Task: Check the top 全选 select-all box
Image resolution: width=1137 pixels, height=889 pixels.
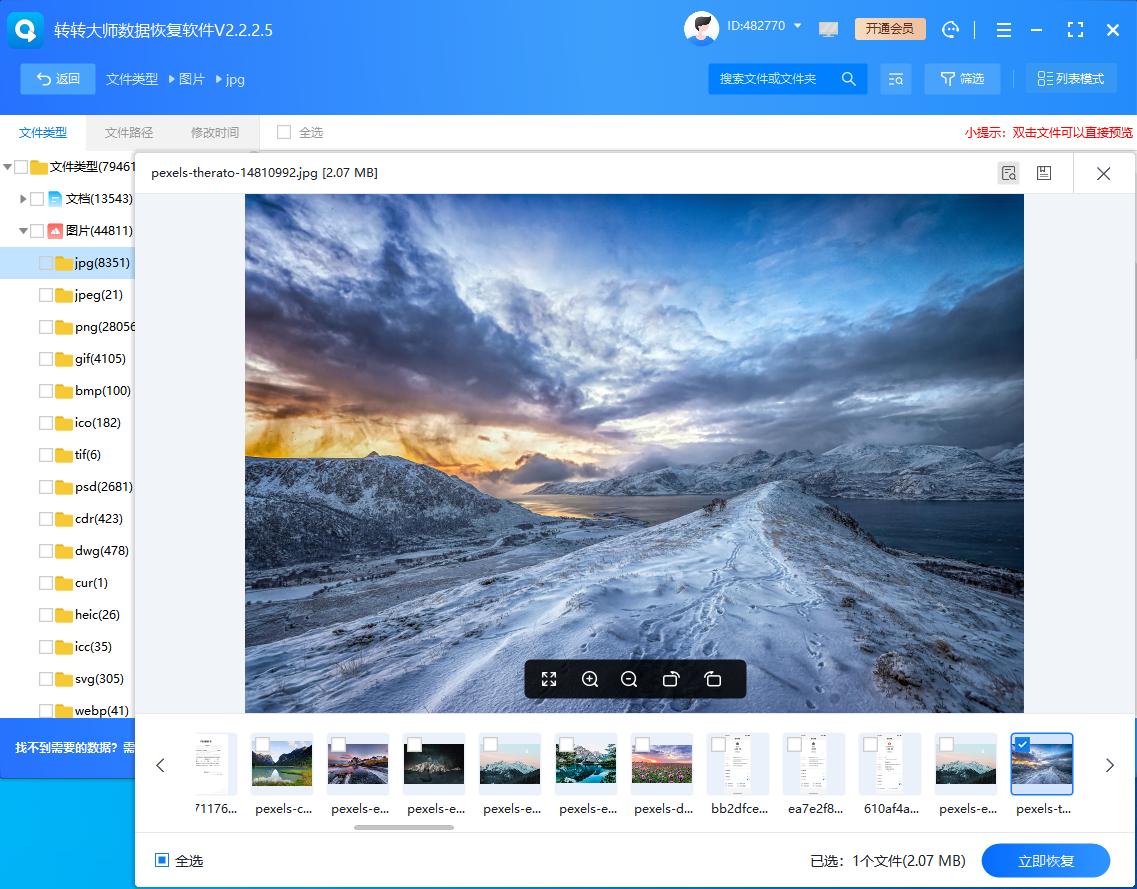Action: [286, 131]
